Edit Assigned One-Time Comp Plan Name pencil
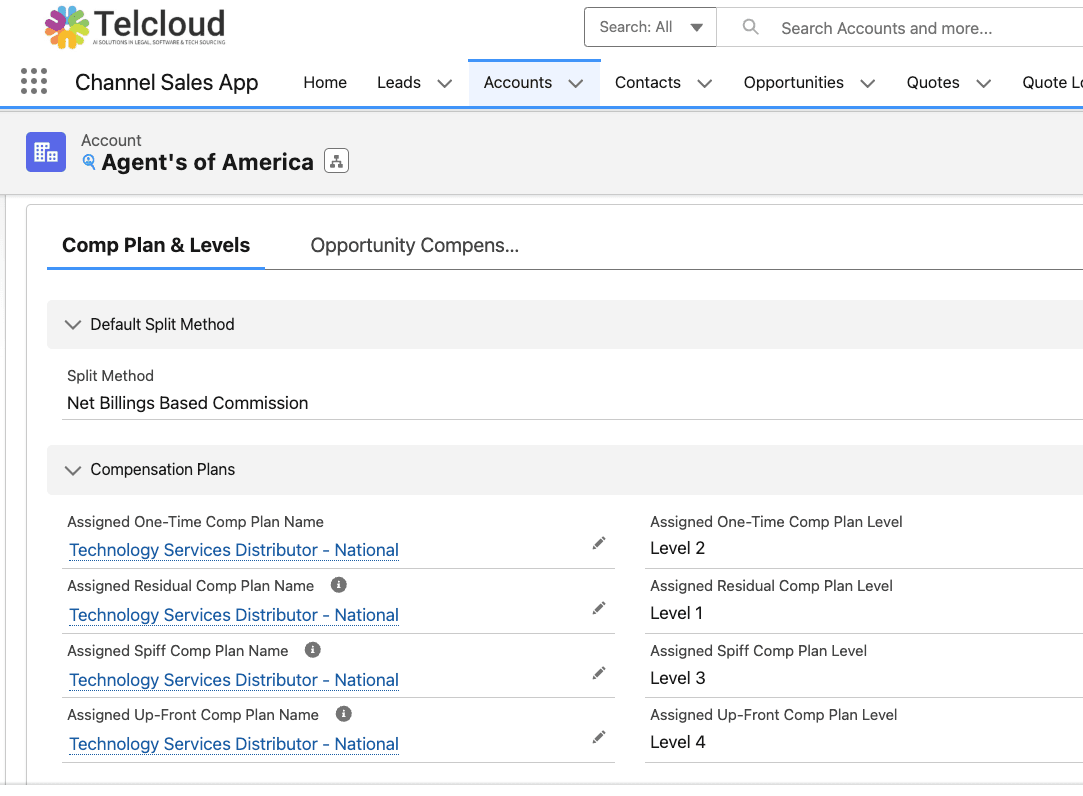 coord(599,543)
